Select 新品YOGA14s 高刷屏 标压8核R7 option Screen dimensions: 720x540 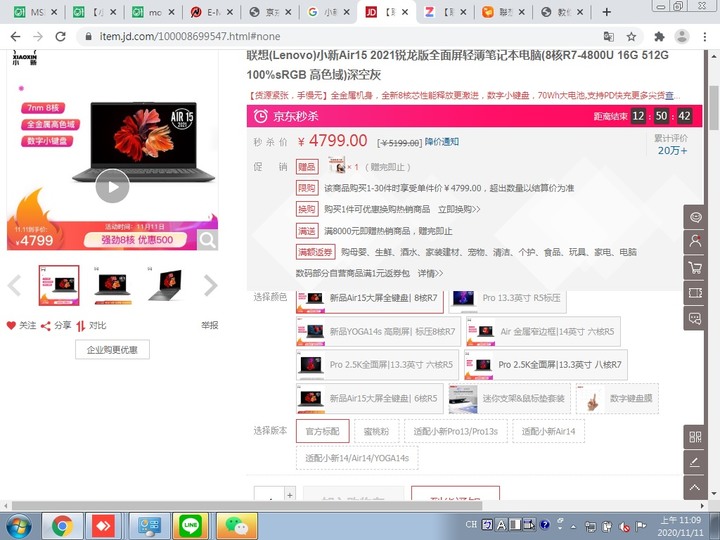coord(378,332)
